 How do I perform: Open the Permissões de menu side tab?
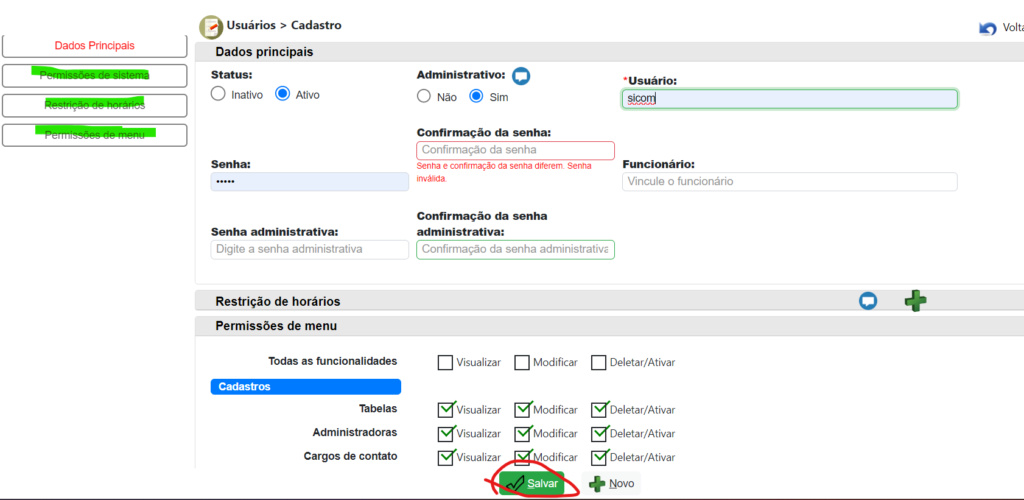tap(94, 135)
